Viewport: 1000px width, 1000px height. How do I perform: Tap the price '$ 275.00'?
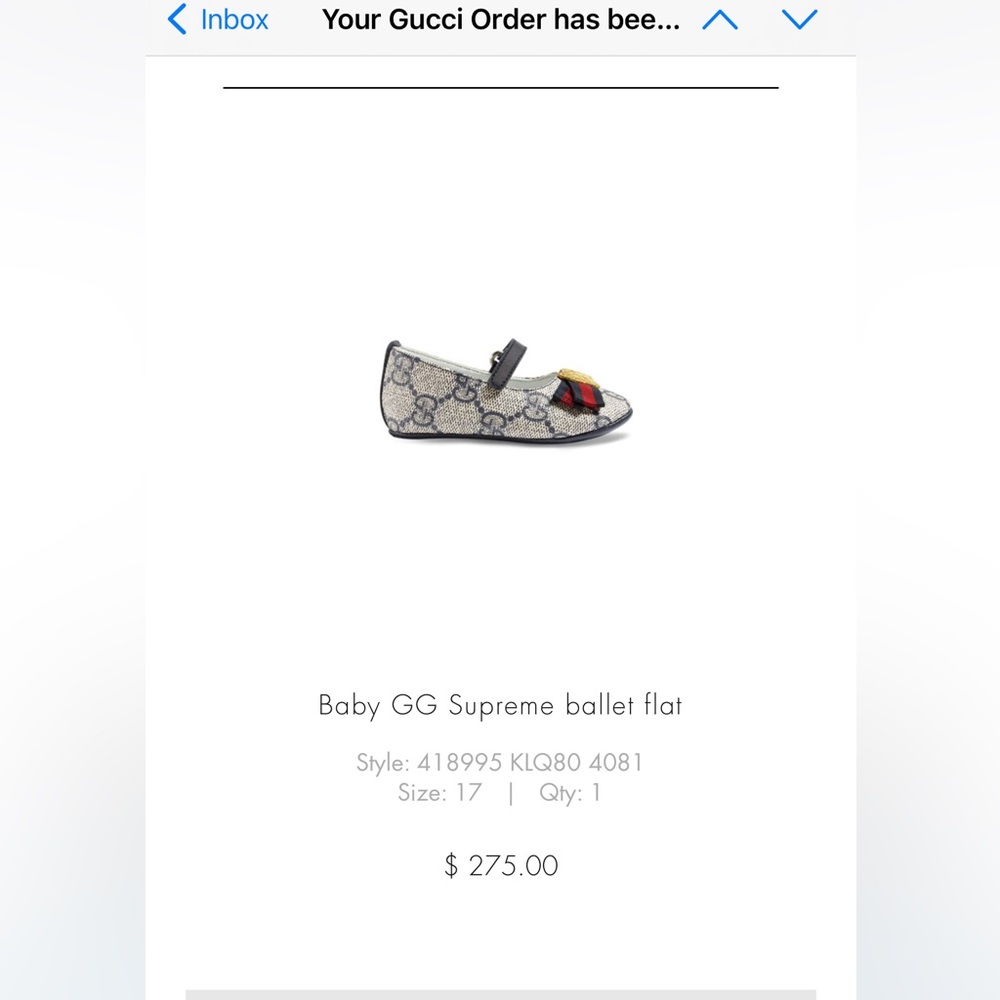click(x=502, y=866)
